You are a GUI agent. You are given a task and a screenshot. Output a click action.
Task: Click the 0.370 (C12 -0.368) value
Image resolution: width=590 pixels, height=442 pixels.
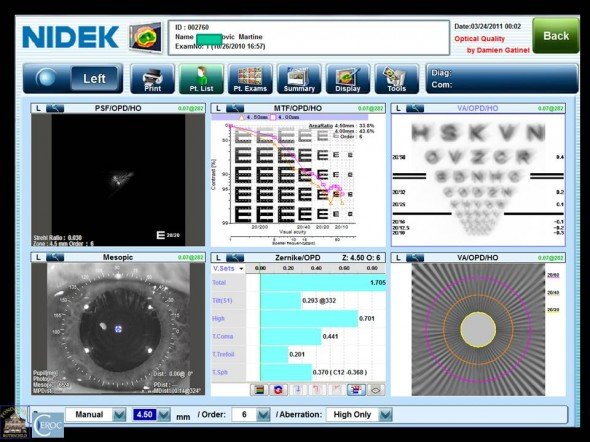340,372
